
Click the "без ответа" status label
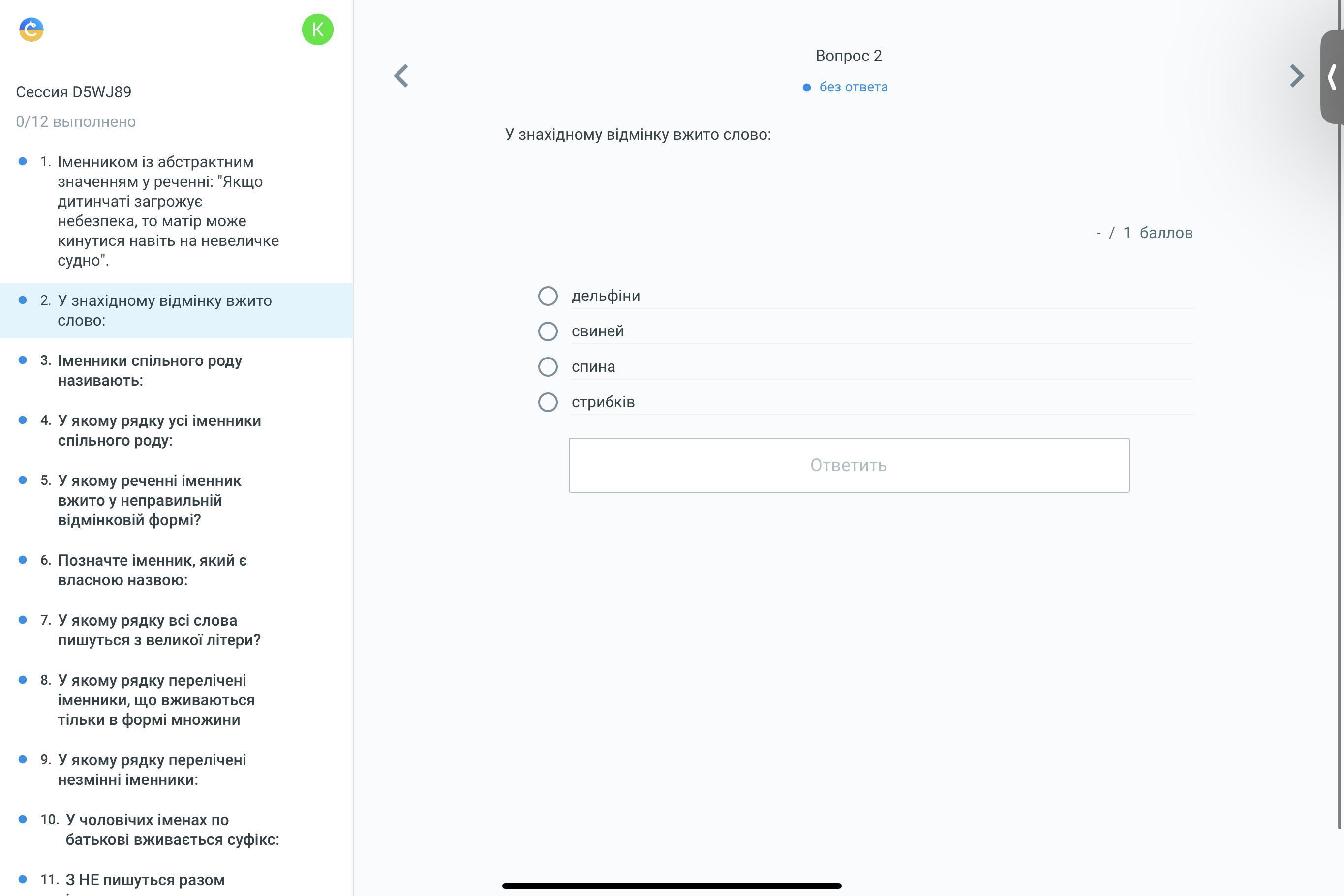[x=853, y=87]
